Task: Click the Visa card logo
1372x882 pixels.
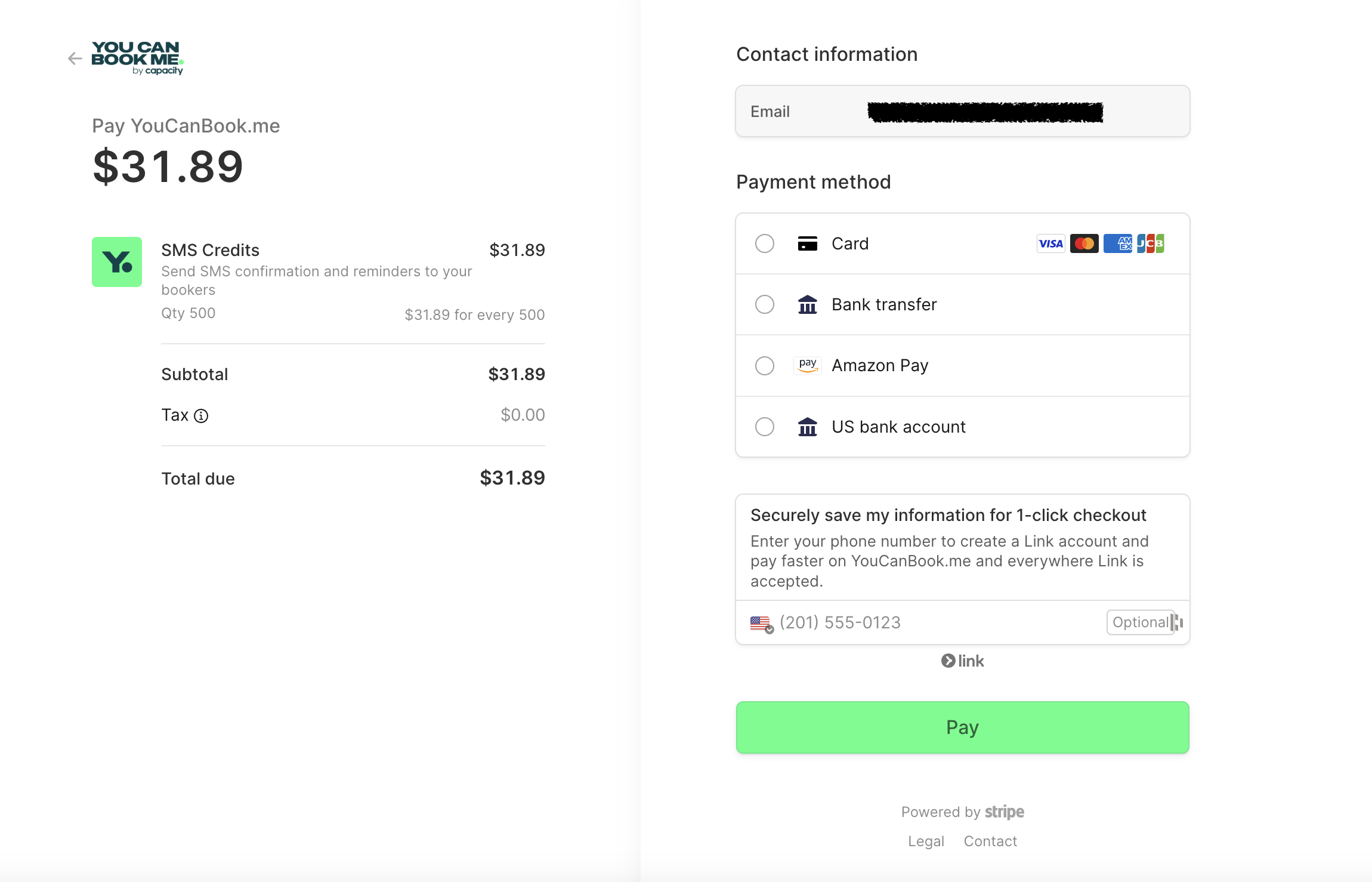Action: coord(1050,243)
